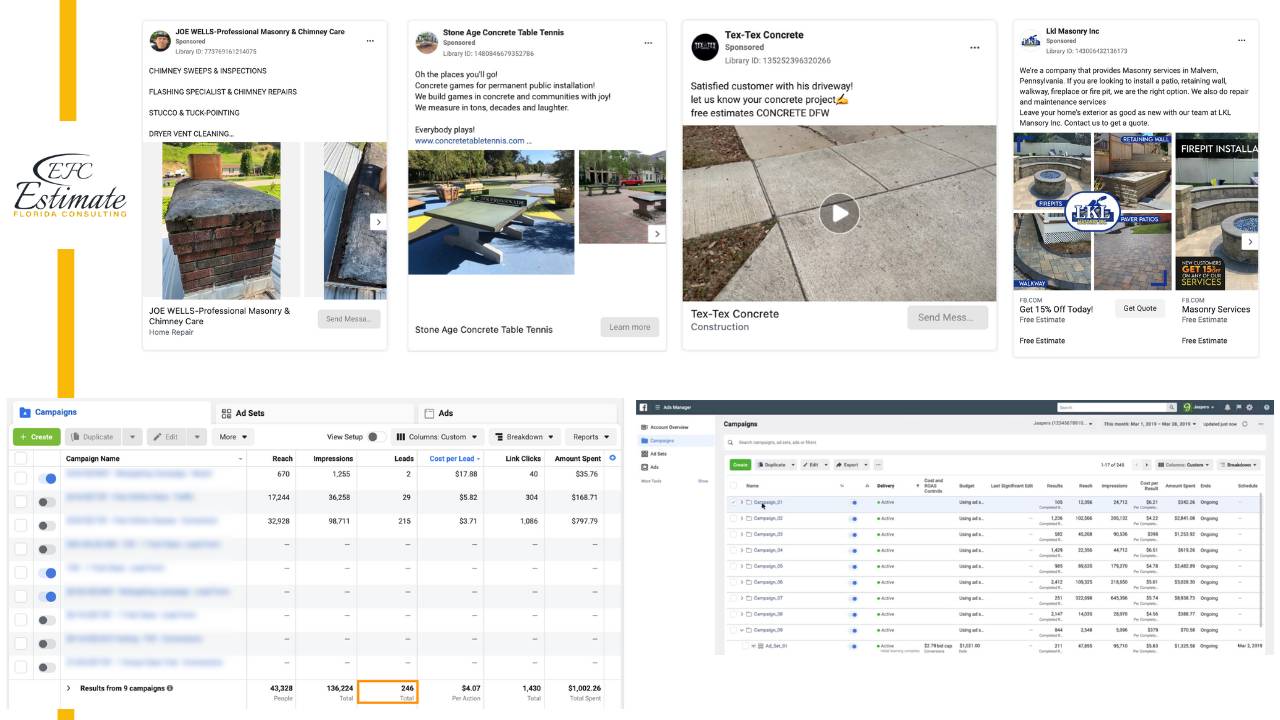Click Lkl Masonry Inc page logo

pos(1030,40)
